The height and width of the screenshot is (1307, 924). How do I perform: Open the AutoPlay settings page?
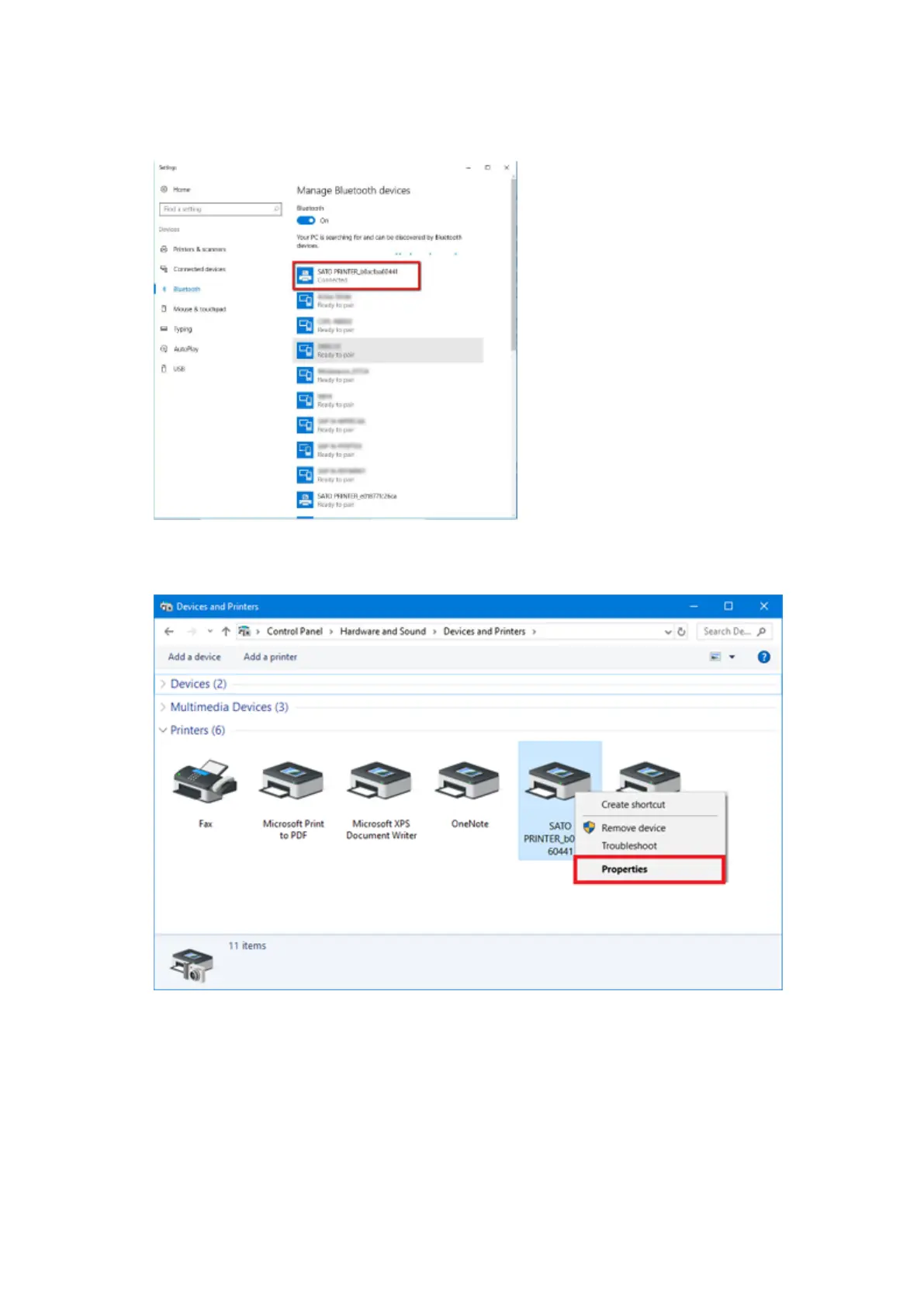pyautogui.click(x=179, y=349)
